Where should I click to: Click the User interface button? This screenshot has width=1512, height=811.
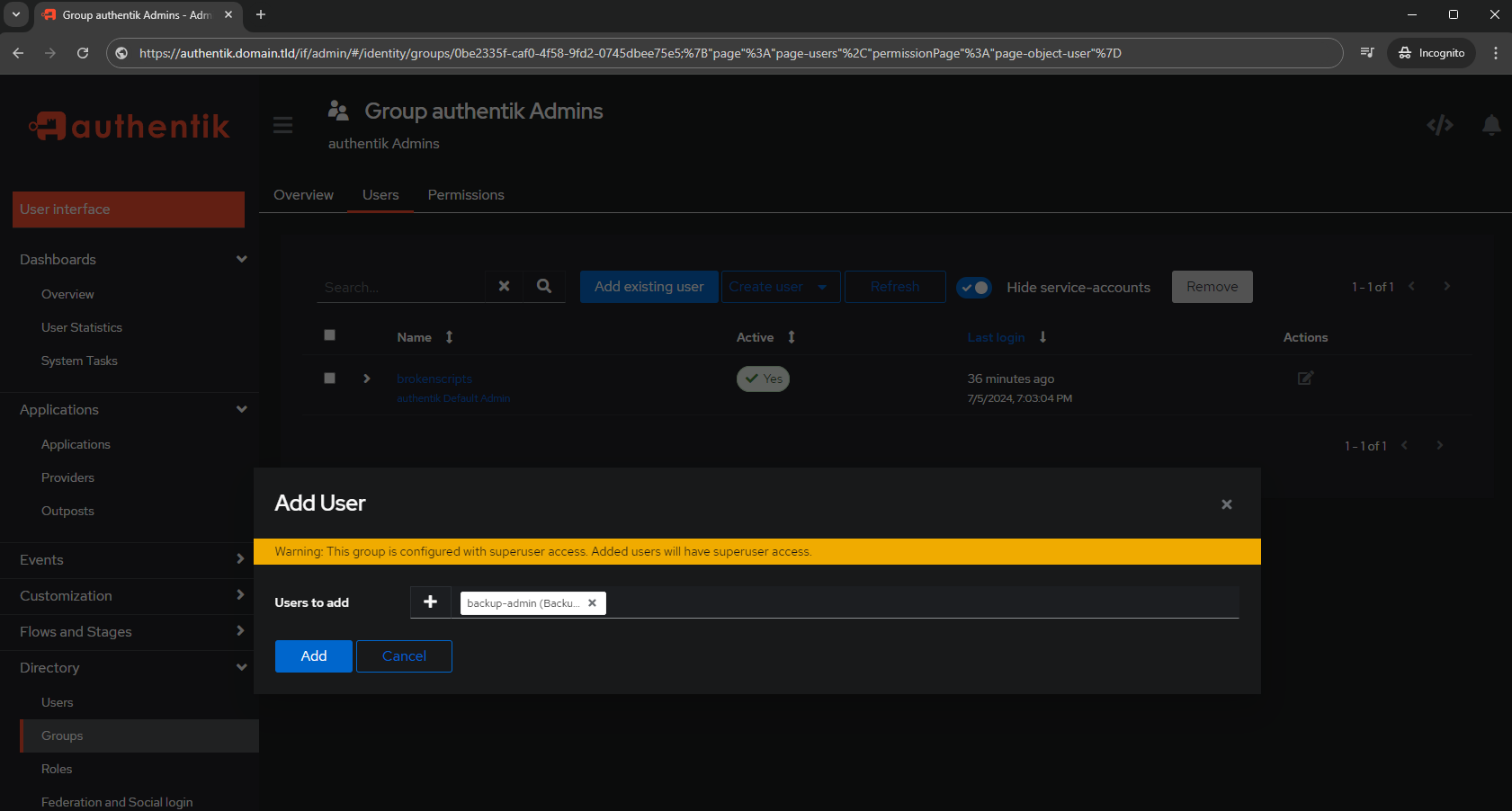coord(129,209)
